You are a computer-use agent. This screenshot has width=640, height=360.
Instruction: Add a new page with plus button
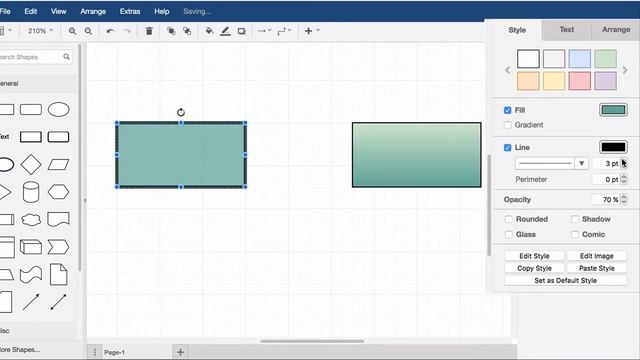(x=180, y=352)
